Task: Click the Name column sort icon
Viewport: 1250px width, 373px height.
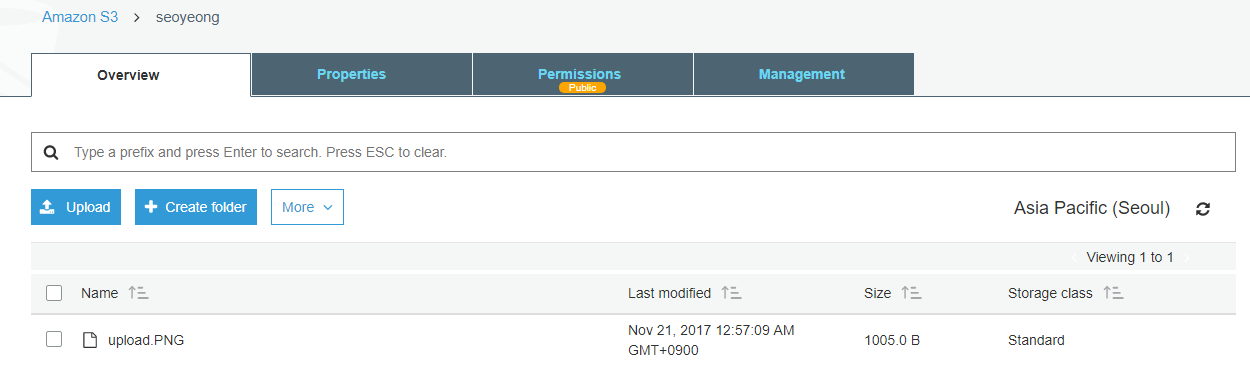Action: click(x=138, y=293)
